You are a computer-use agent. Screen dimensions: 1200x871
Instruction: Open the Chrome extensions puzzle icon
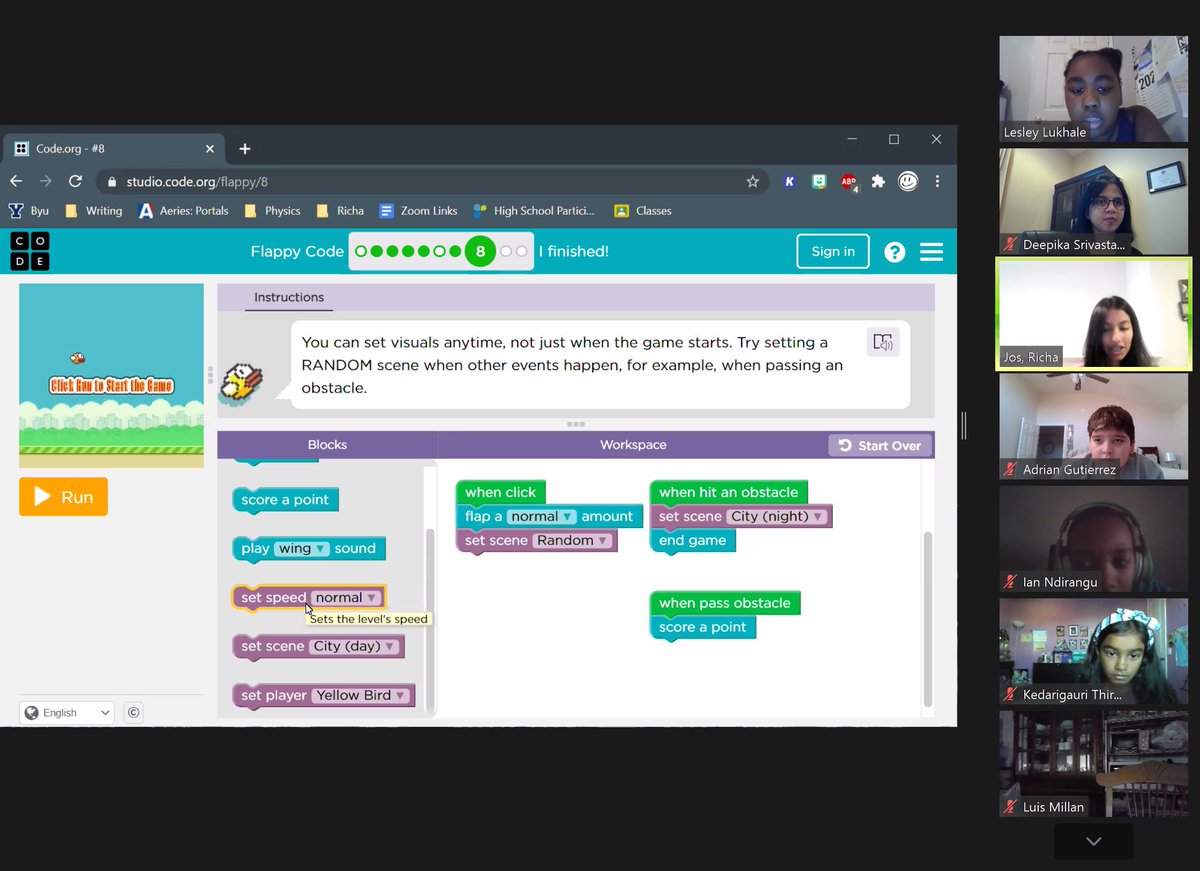coord(877,181)
